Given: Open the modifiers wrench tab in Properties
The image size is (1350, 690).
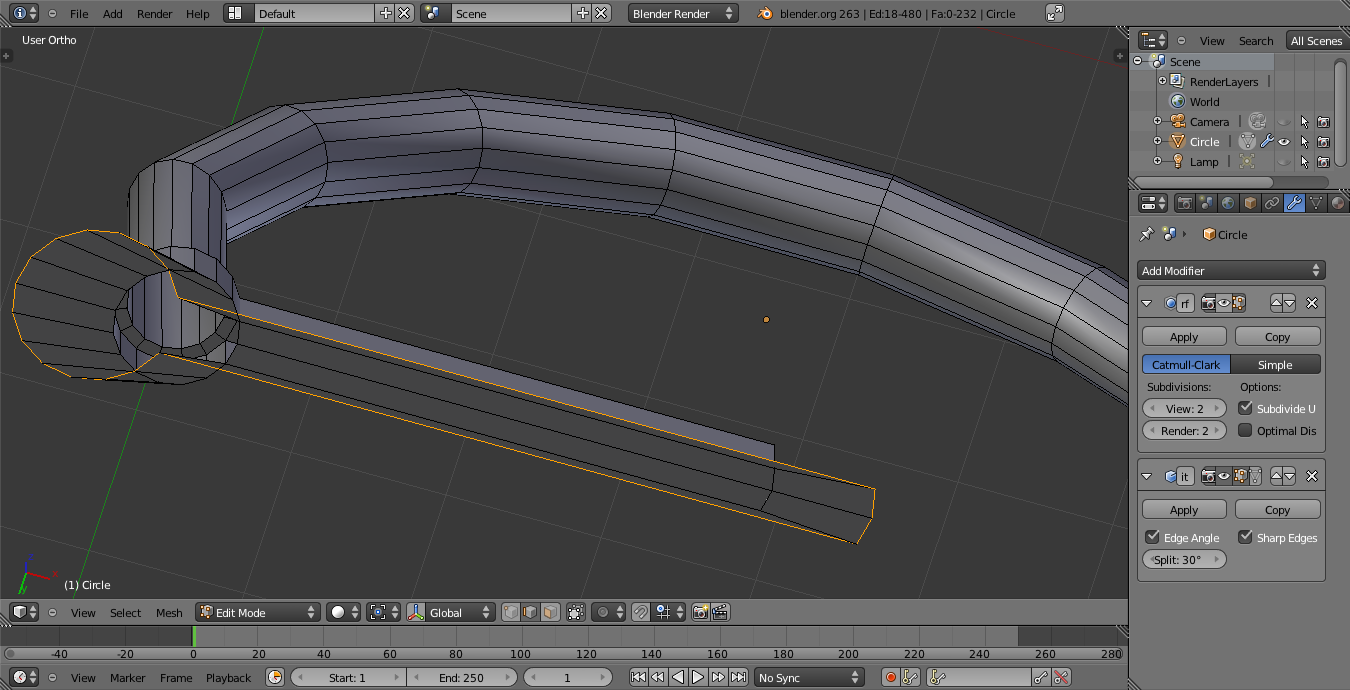Looking at the screenshot, I should pyautogui.click(x=1293, y=203).
